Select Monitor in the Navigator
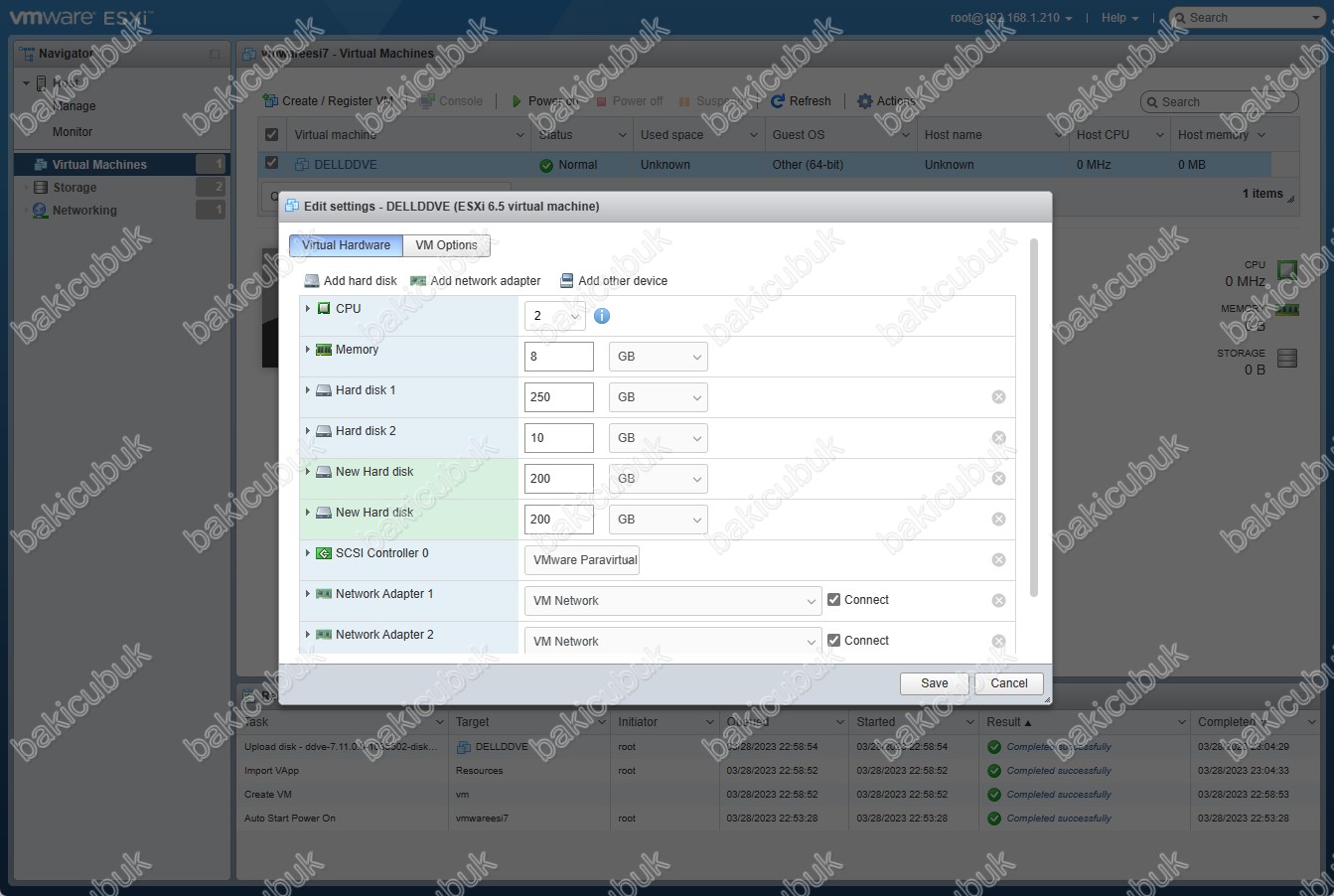The image size is (1334, 896). click(73, 132)
